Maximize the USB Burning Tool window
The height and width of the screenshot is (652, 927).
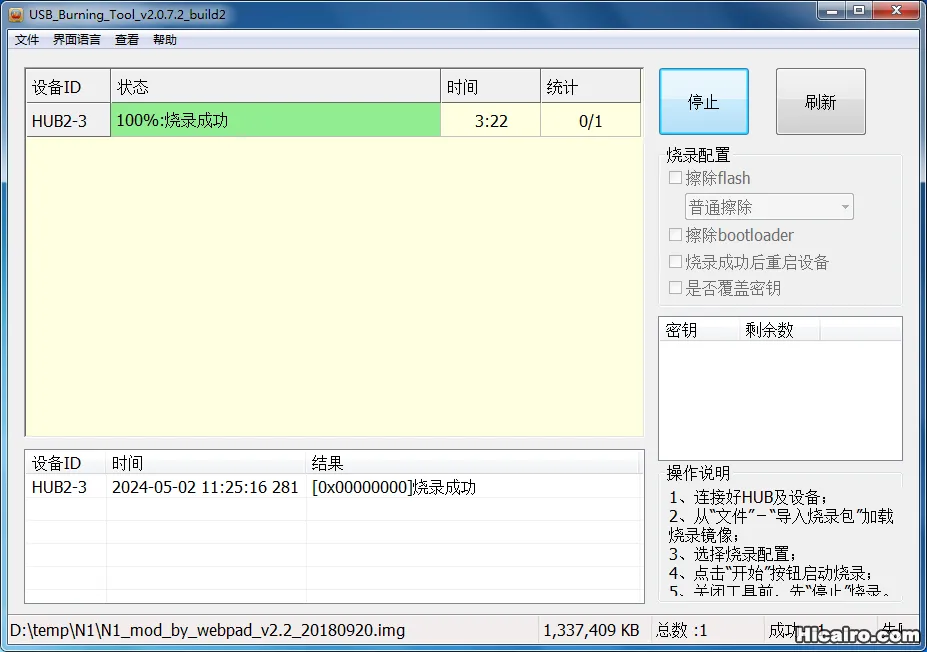click(x=859, y=11)
